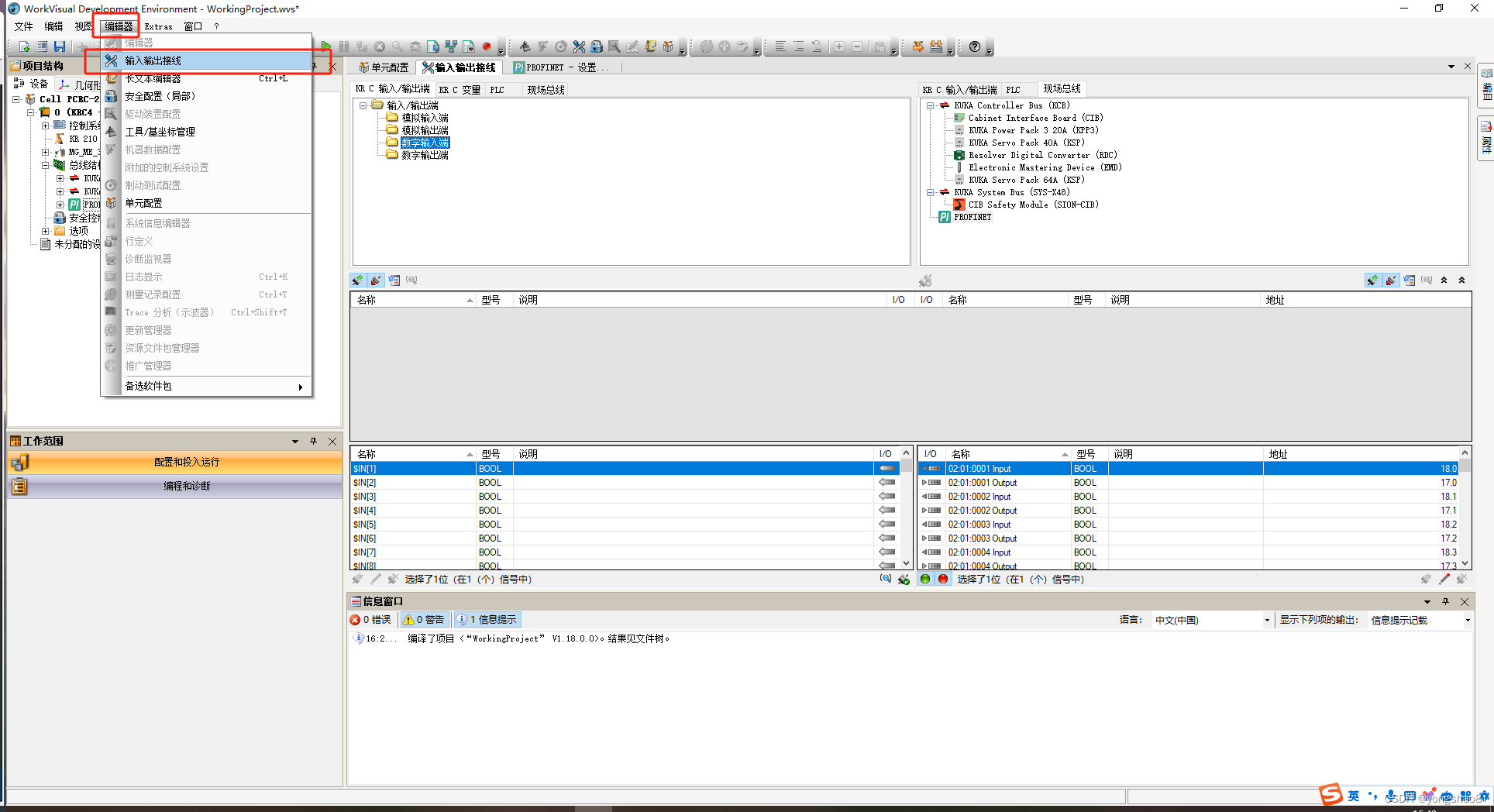Screen dimensions: 1494x812
Task: Open the Extras menu
Action: point(158,26)
